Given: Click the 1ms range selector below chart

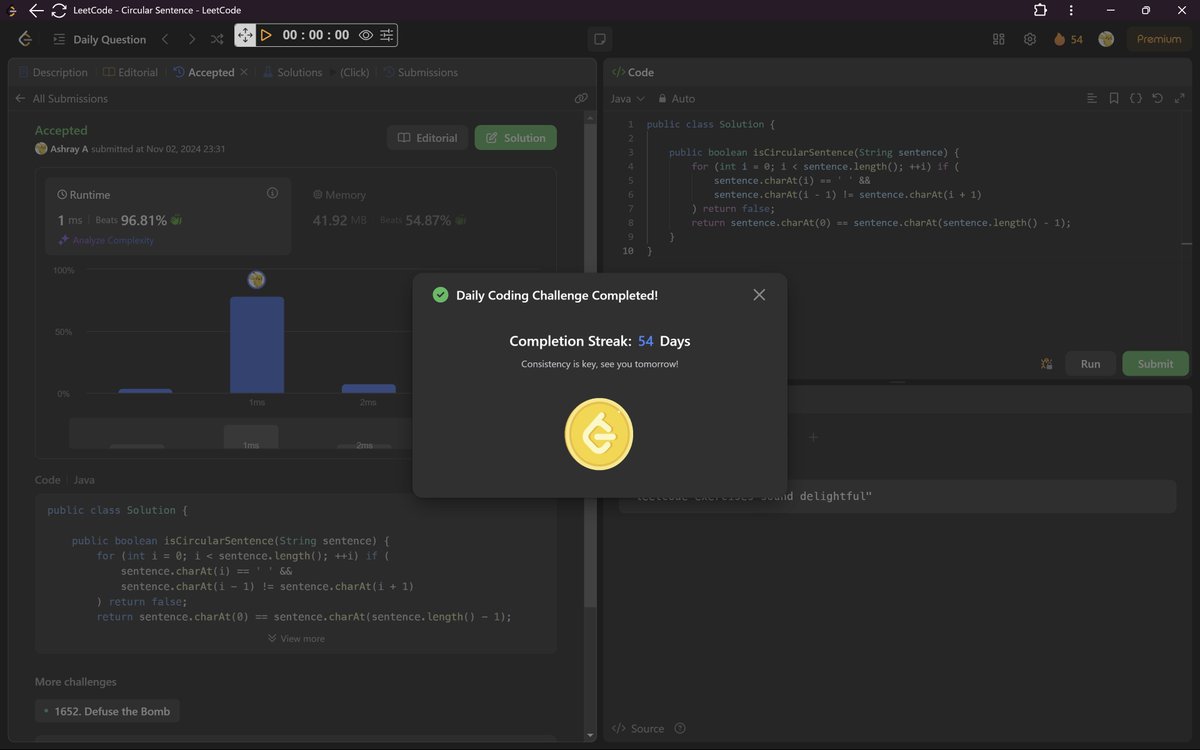Looking at the screenshot, I should click(x=251, y=436).
